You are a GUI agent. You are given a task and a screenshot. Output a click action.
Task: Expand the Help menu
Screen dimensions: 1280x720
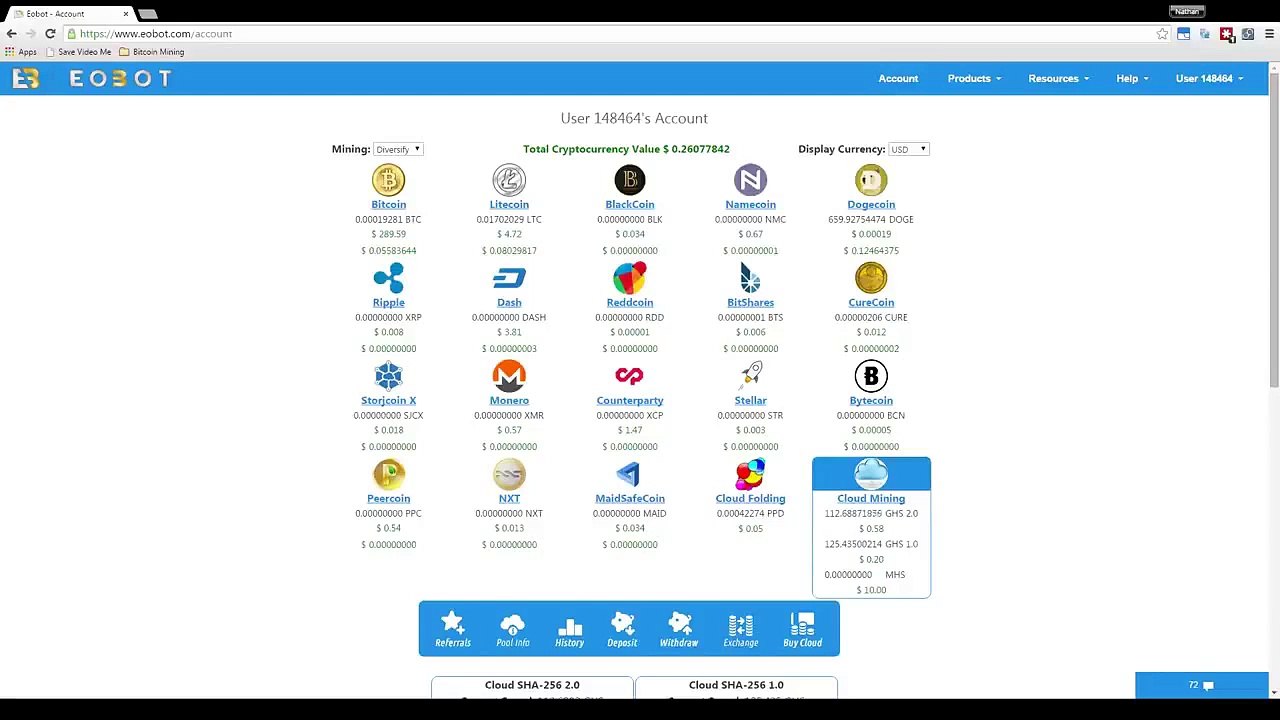1132,78
